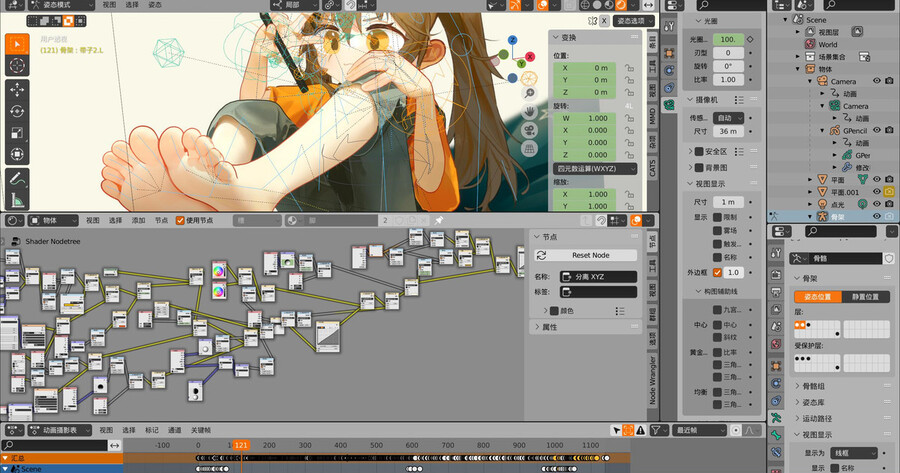Open the 四元数运算(WXYZ) rotation mode dropdown
This screenshot has width=900, height=473.
click(595, 169)
